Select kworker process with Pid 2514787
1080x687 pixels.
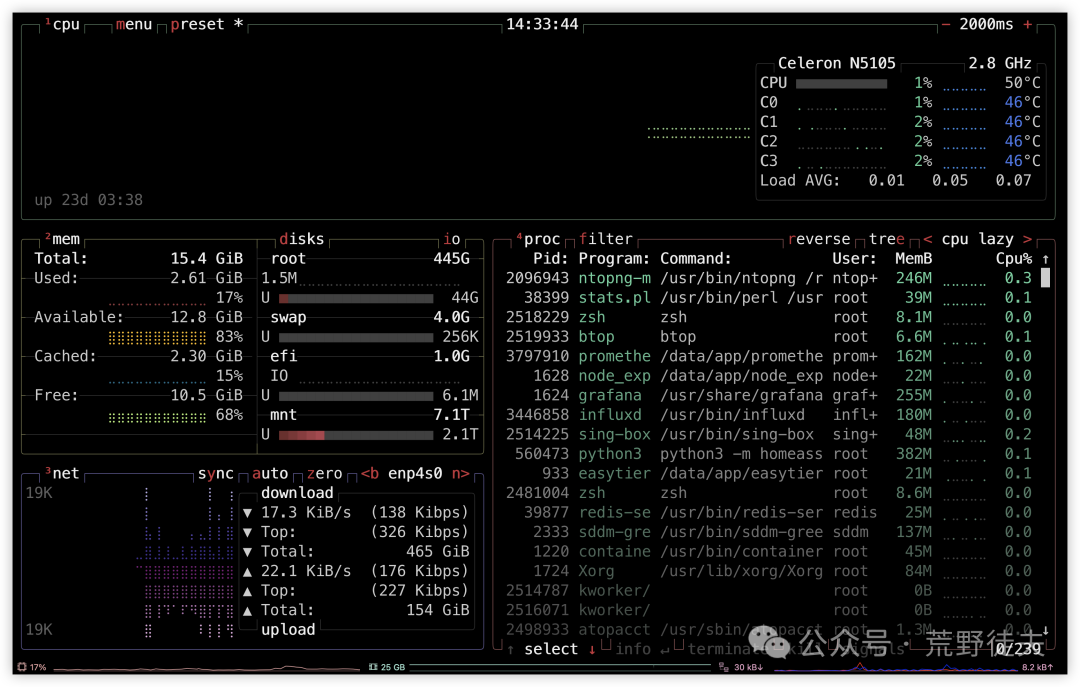769,591
